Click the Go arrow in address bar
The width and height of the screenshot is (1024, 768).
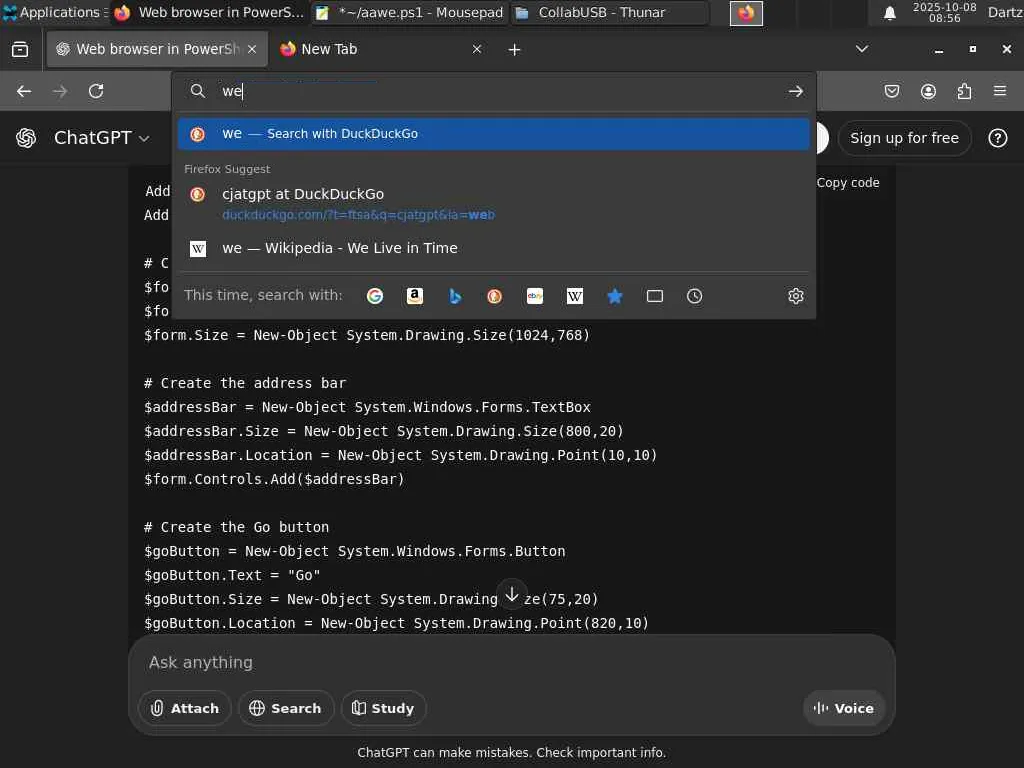pyautogui.click(x=795, y=91)
